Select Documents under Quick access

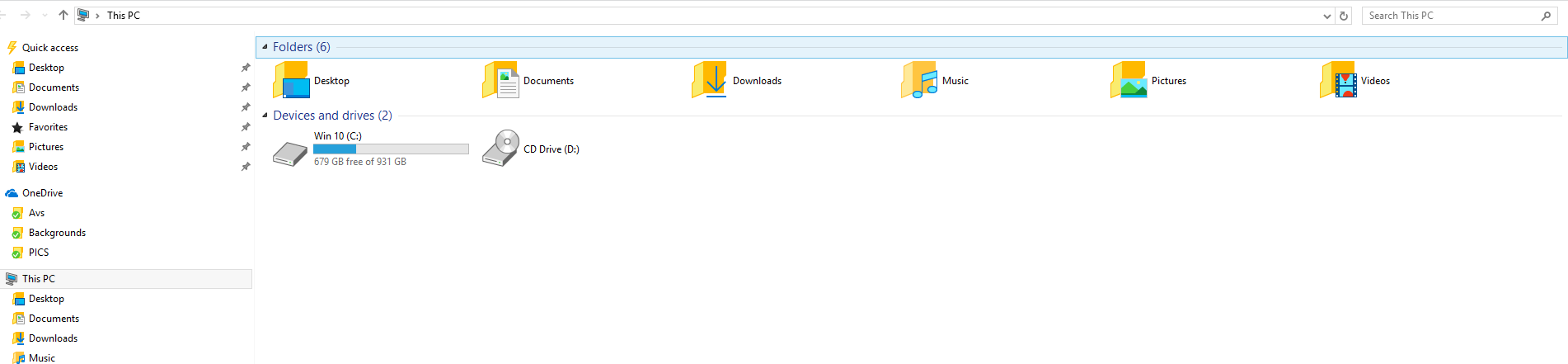54,87
